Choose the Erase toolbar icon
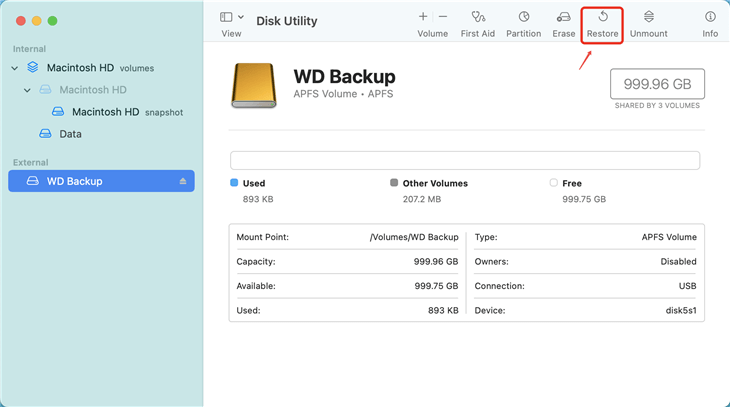The height and width of the screenshot is (407, 730). pyautogui.click(x=563, y=17)
